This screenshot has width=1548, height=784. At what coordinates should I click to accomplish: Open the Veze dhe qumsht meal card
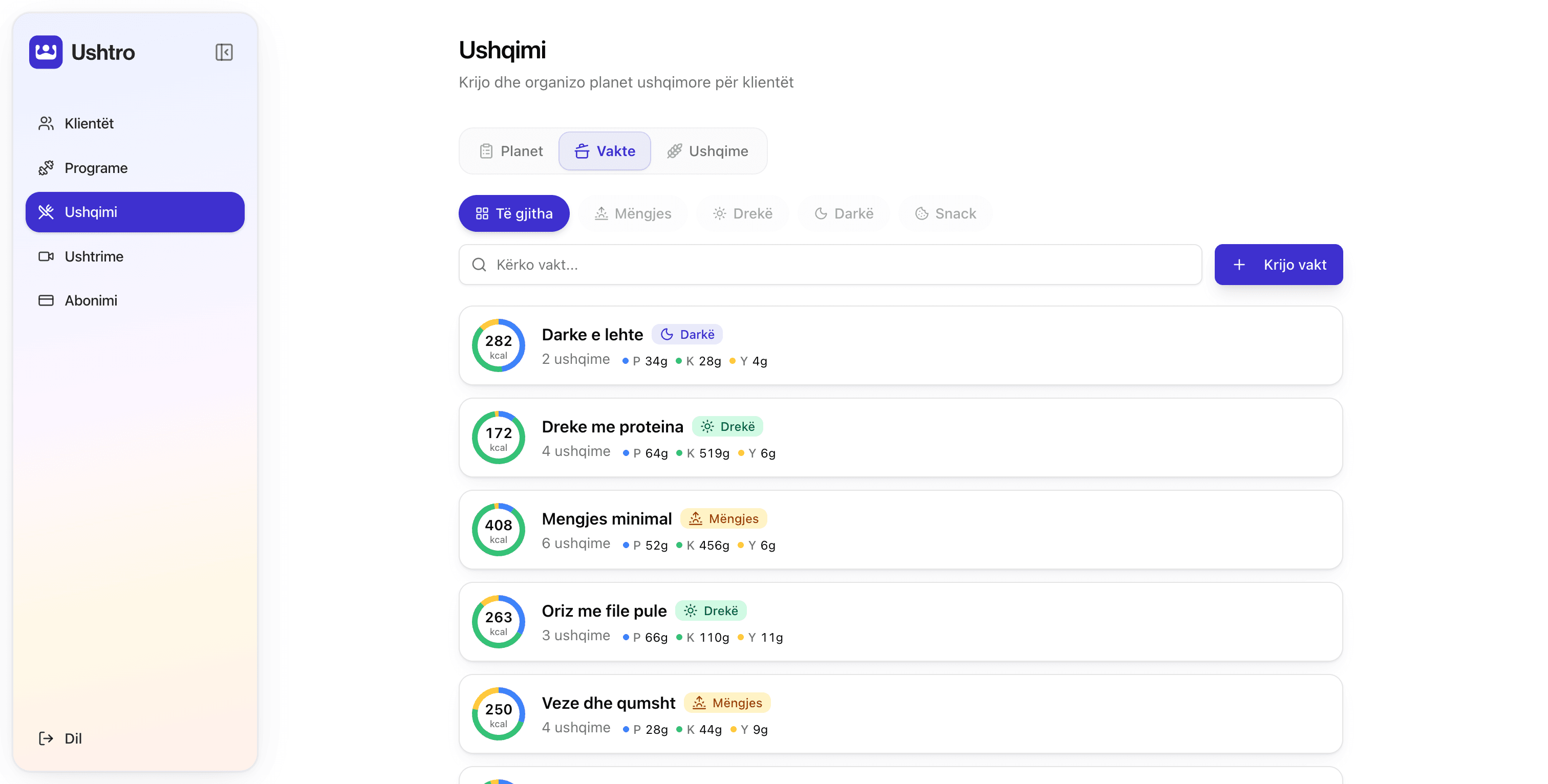900,714
